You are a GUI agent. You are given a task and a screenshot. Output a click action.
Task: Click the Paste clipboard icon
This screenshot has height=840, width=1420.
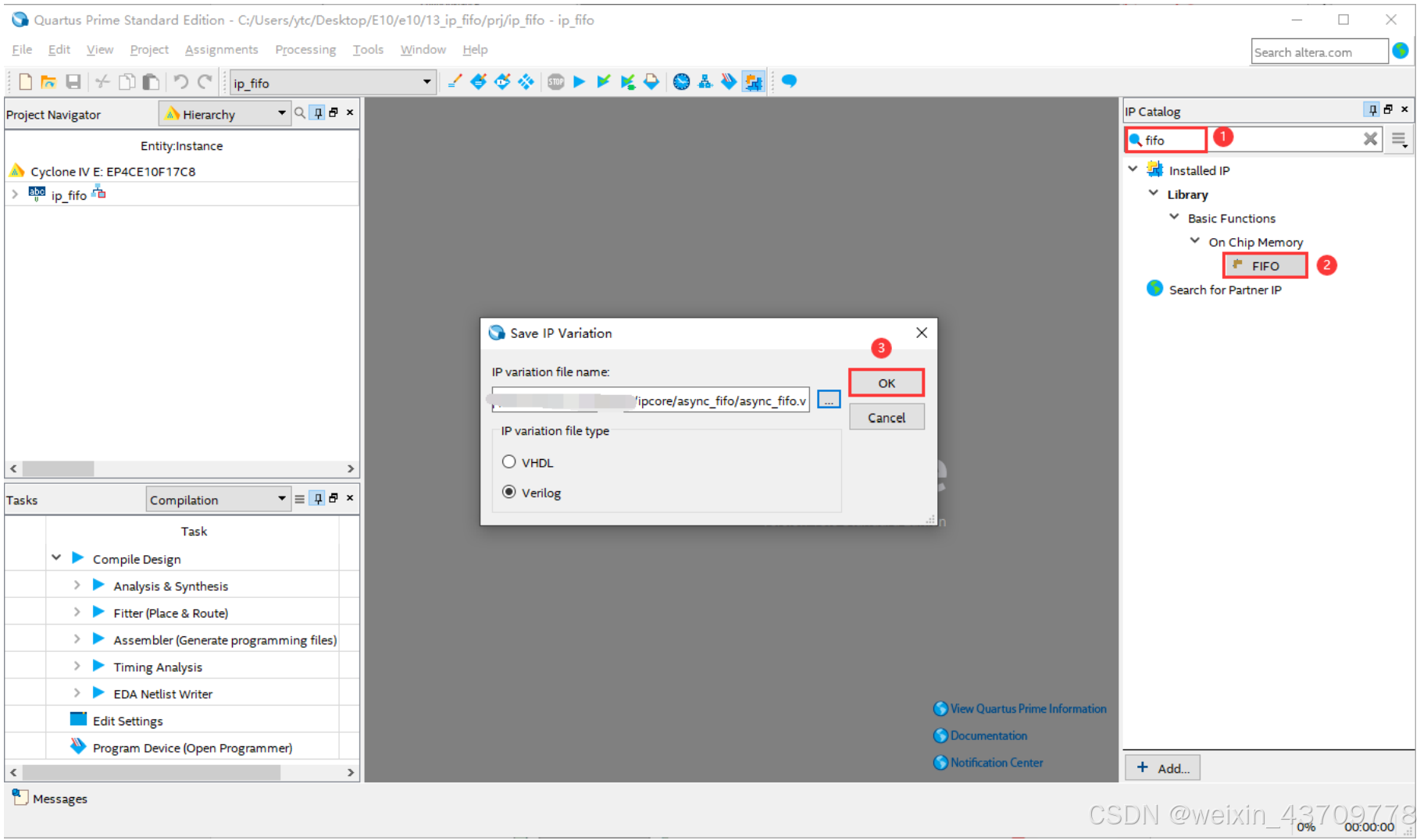[x=152, y=82]
